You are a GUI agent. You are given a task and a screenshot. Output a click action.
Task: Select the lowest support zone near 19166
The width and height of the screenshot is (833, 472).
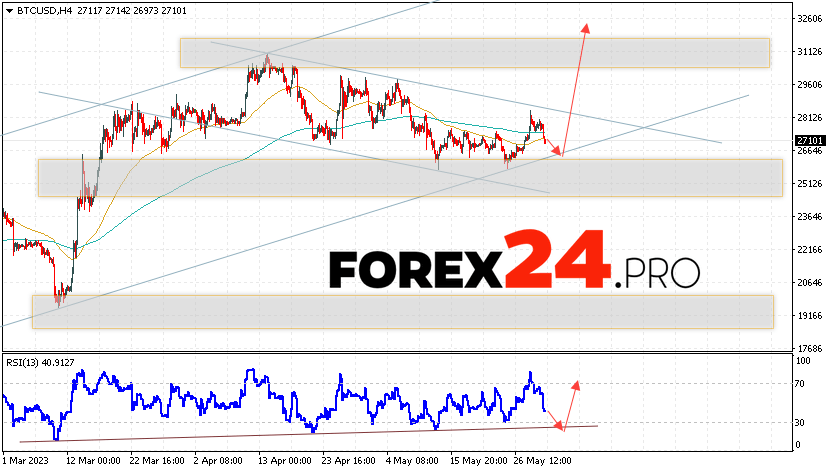click(x=402, y=311)
